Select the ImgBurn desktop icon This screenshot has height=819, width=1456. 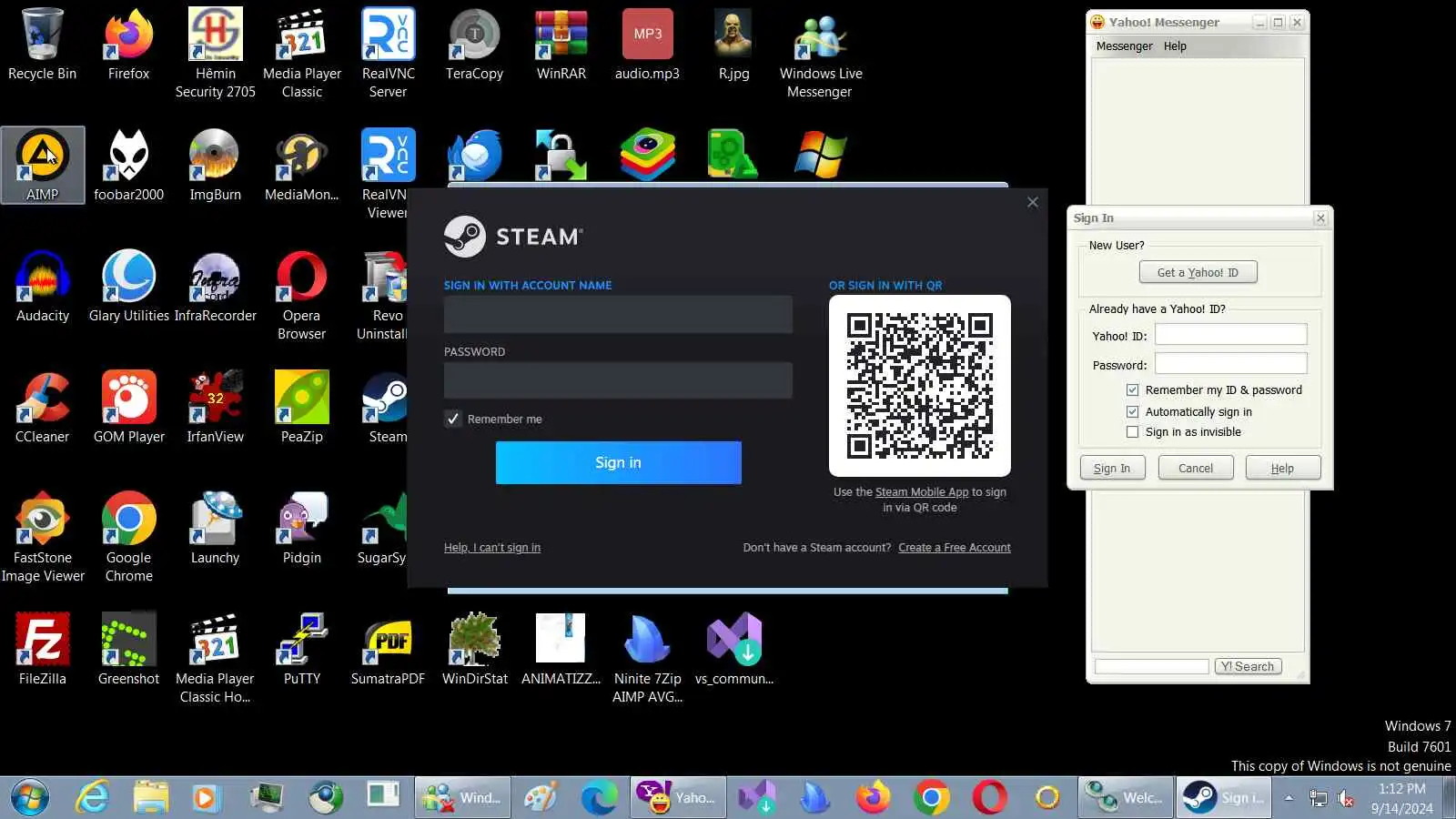pos(215,165)
